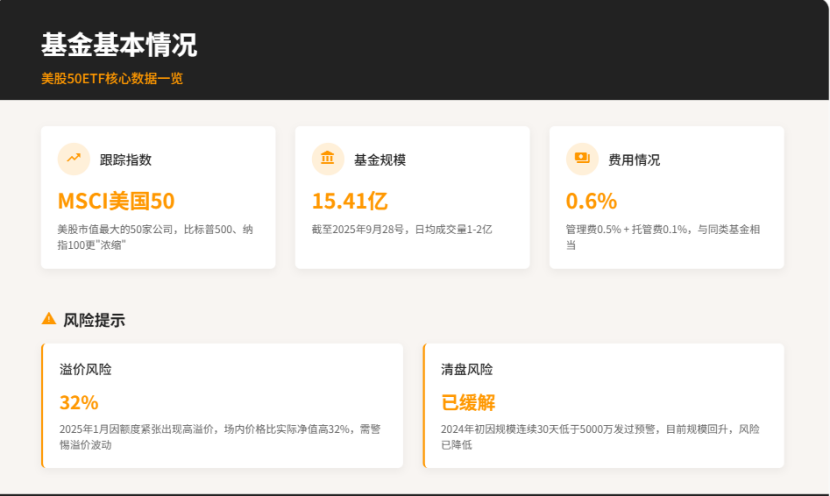Click the 跟踪指数 card label

pyautogui.click(x=126, y=159)
